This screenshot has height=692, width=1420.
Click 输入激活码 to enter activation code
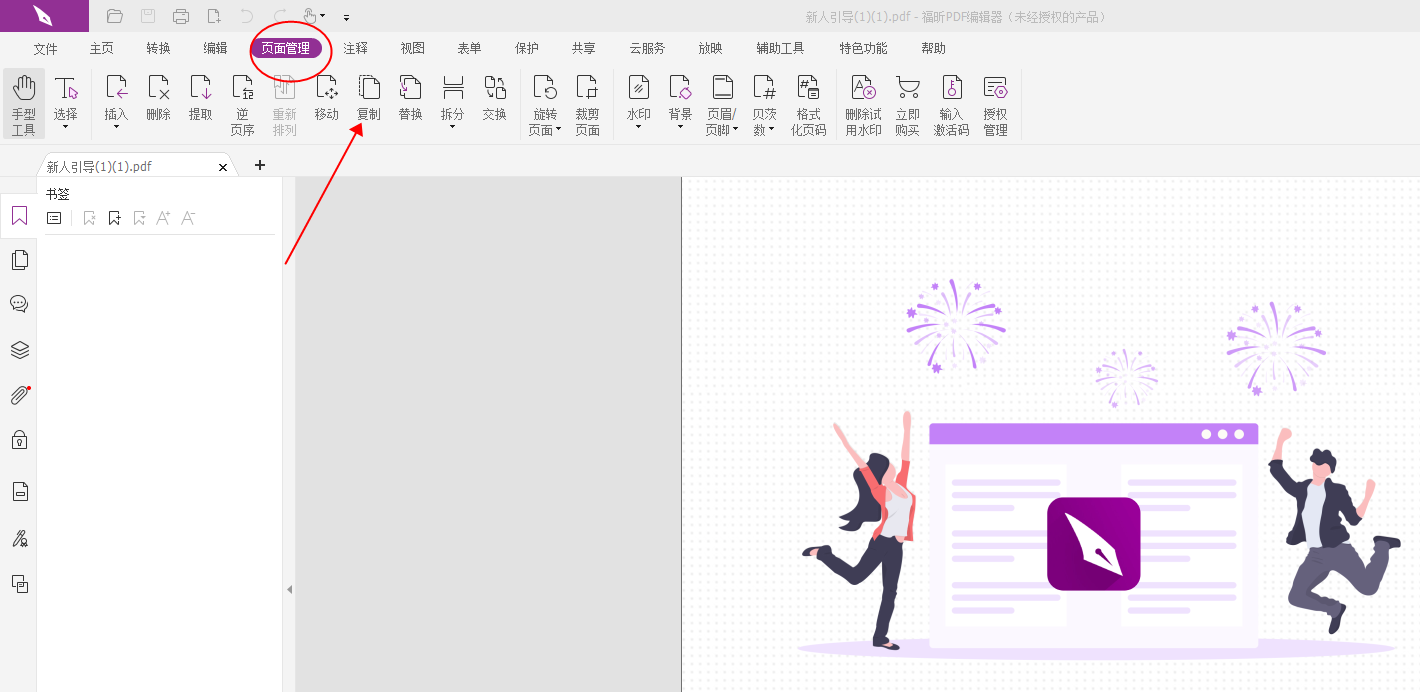click(x=951, y=104)
